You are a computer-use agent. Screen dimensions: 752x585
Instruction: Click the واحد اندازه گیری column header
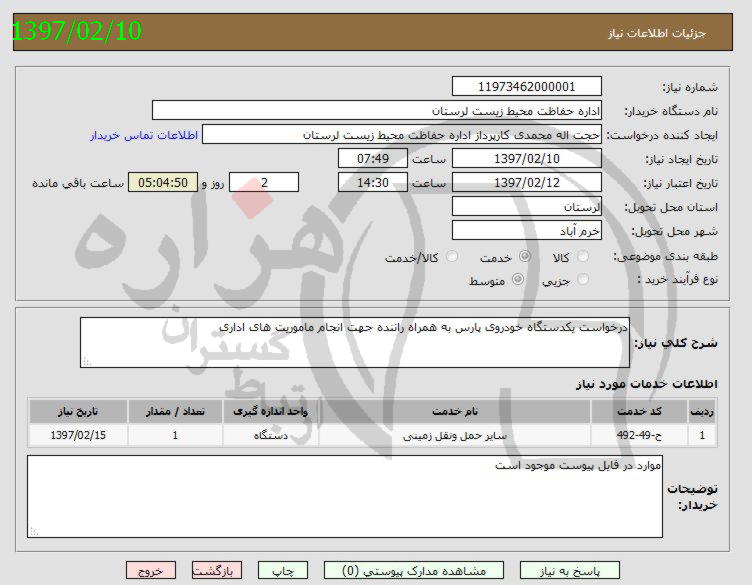pos(270,411)
